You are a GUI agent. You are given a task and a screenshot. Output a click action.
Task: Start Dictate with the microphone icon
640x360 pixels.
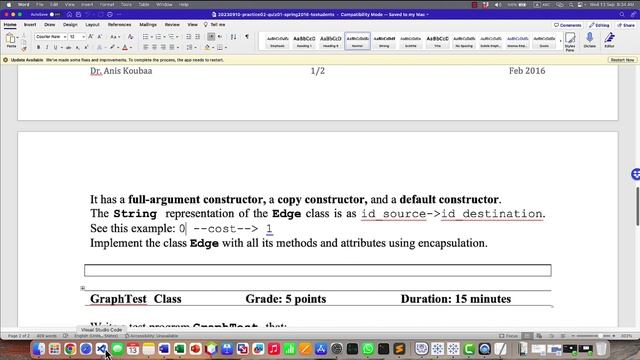[x=589, y=40]
